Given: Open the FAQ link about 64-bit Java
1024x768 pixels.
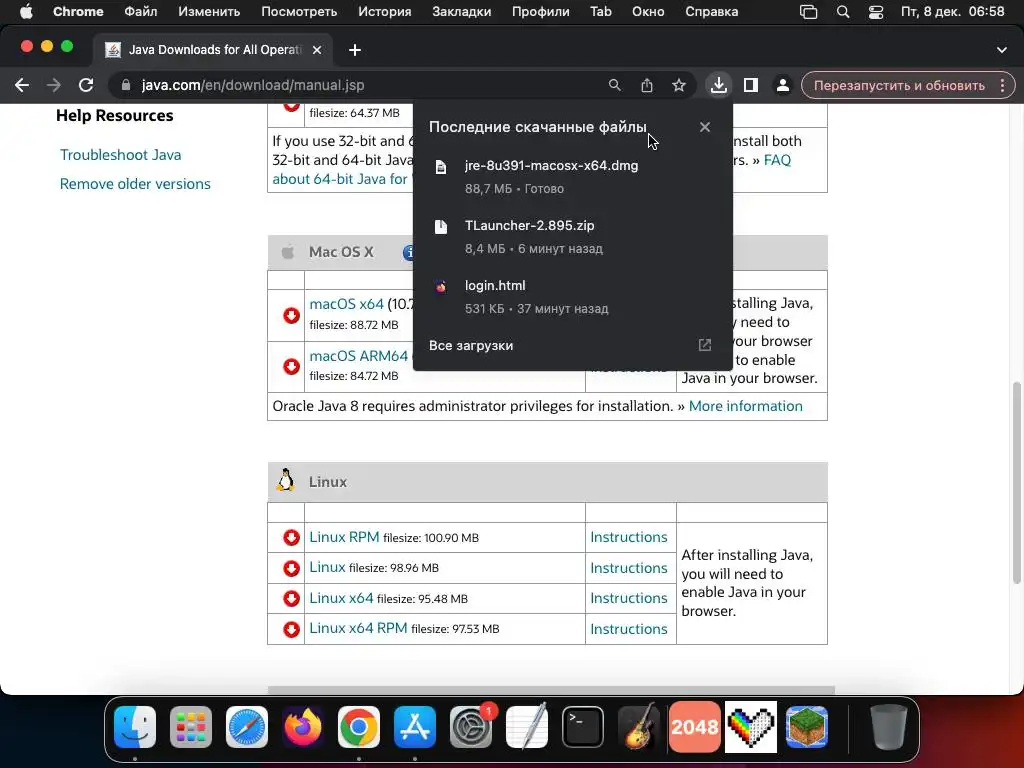Looking at the screenshot, I should point(777,160).
